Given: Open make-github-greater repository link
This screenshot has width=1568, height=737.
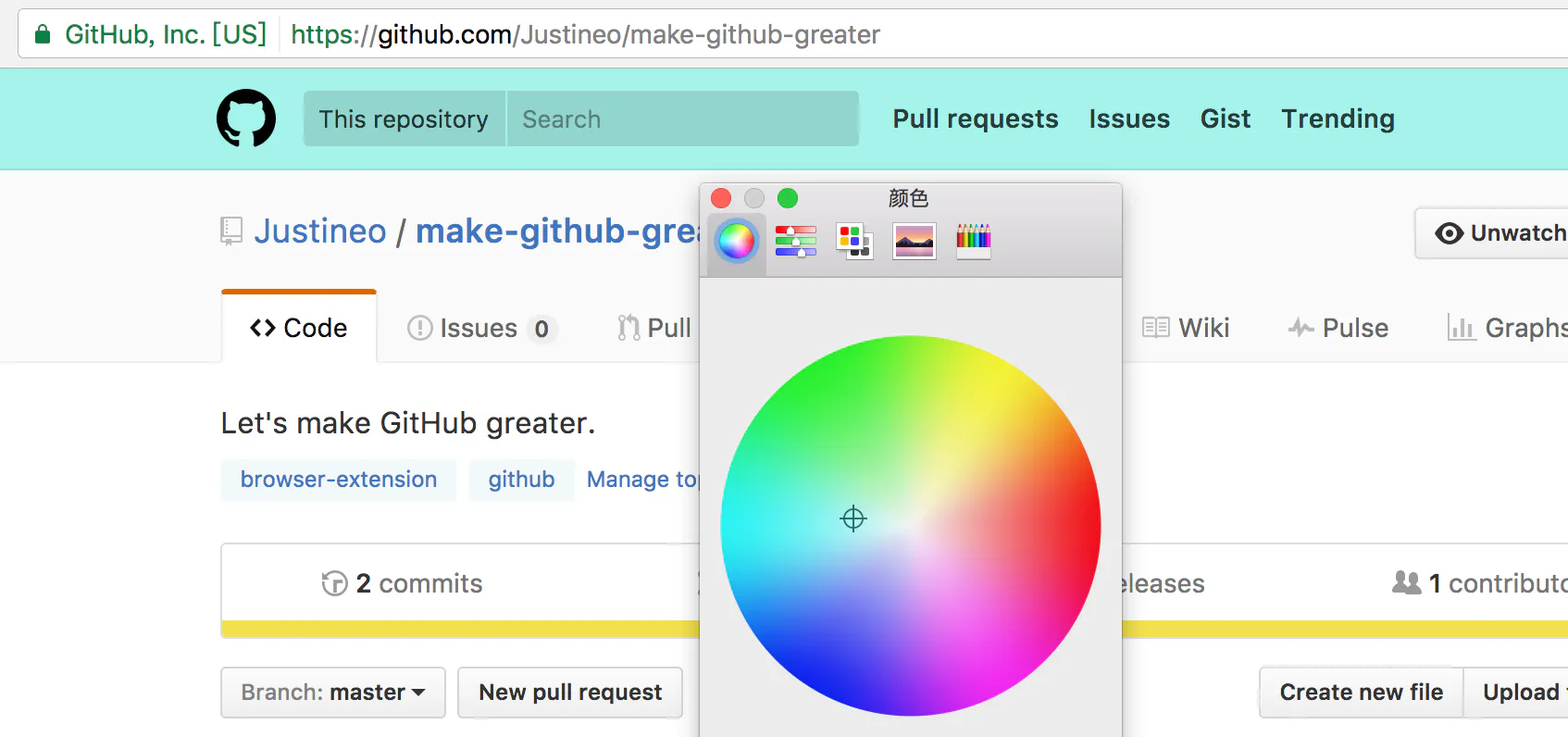Looking at the screenshot, I should tap(557, 231).
